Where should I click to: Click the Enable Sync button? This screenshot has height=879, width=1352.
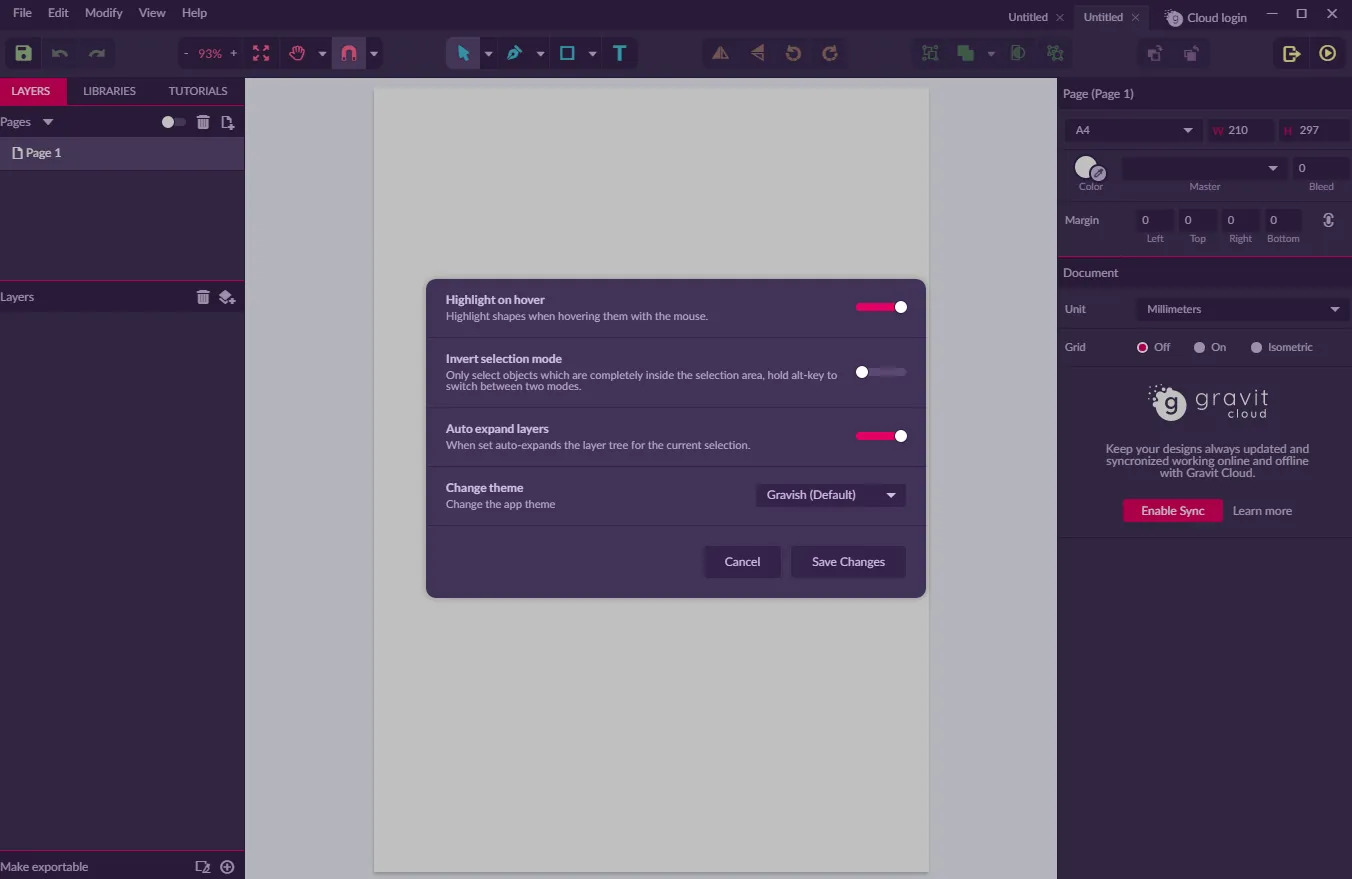click(1173, 511)
